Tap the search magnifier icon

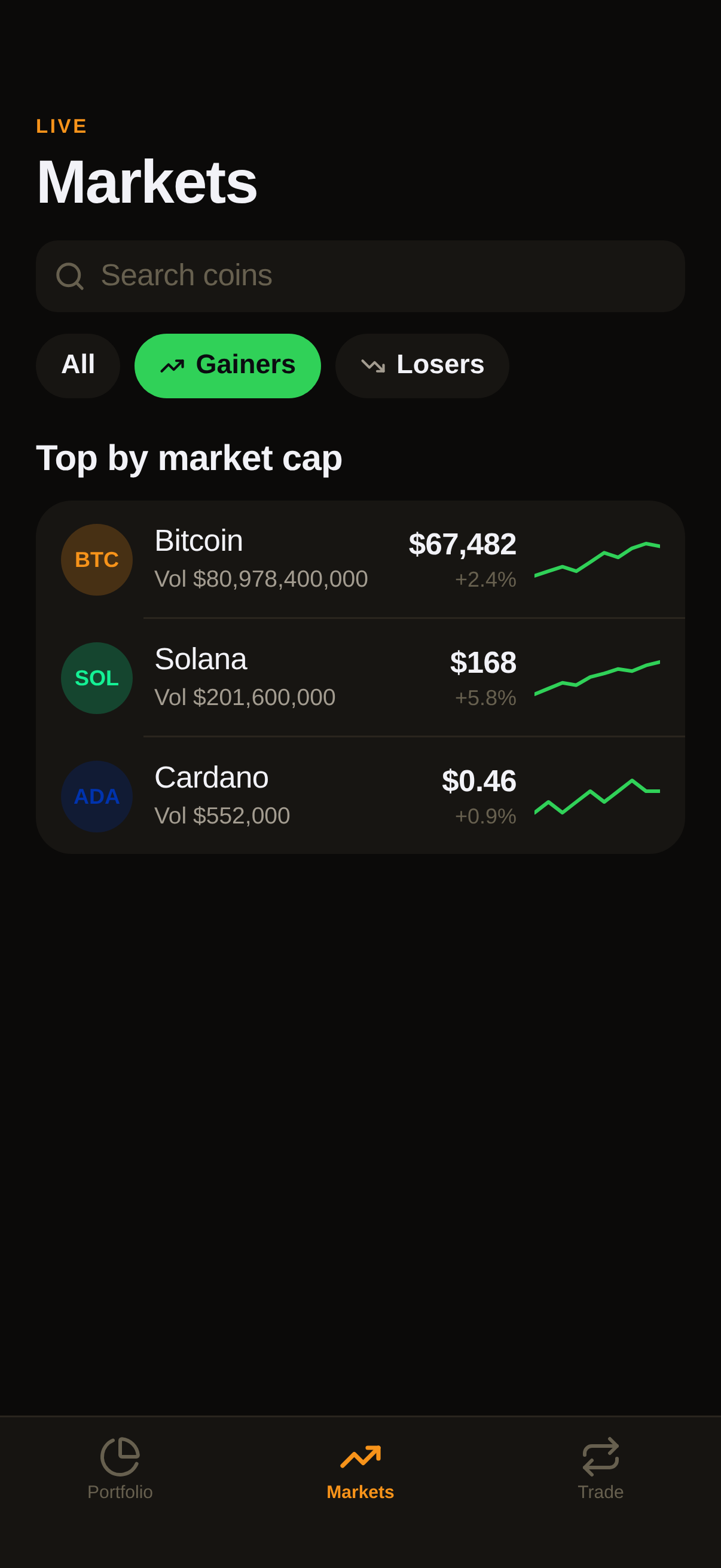pos(69,276)
